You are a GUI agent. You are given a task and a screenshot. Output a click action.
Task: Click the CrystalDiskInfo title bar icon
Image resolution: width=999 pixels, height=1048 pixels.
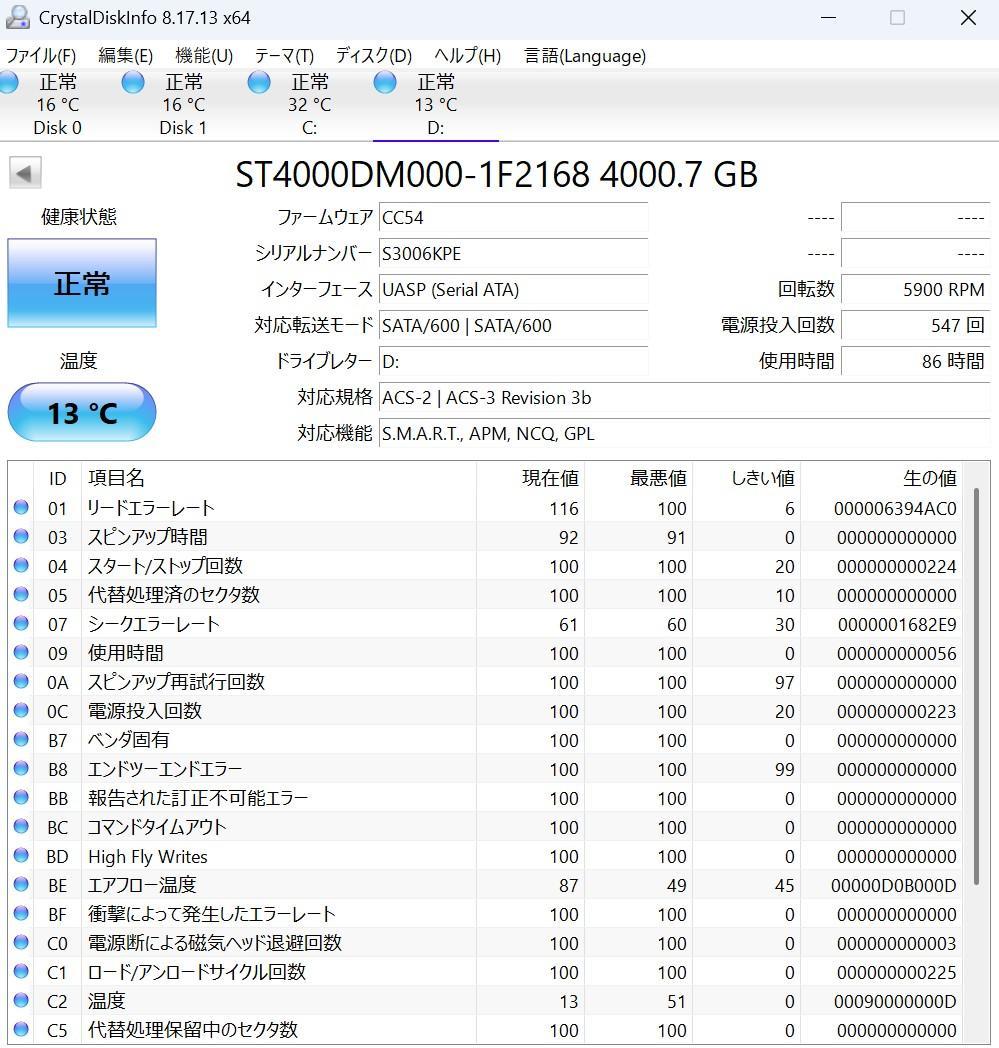tap(18, 17)
